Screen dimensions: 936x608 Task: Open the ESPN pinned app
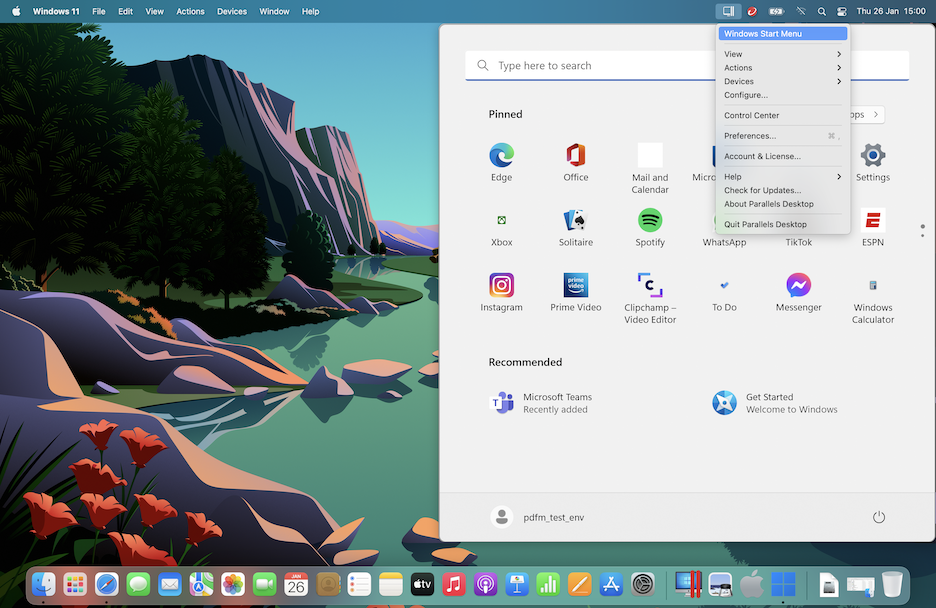(872, 225)
